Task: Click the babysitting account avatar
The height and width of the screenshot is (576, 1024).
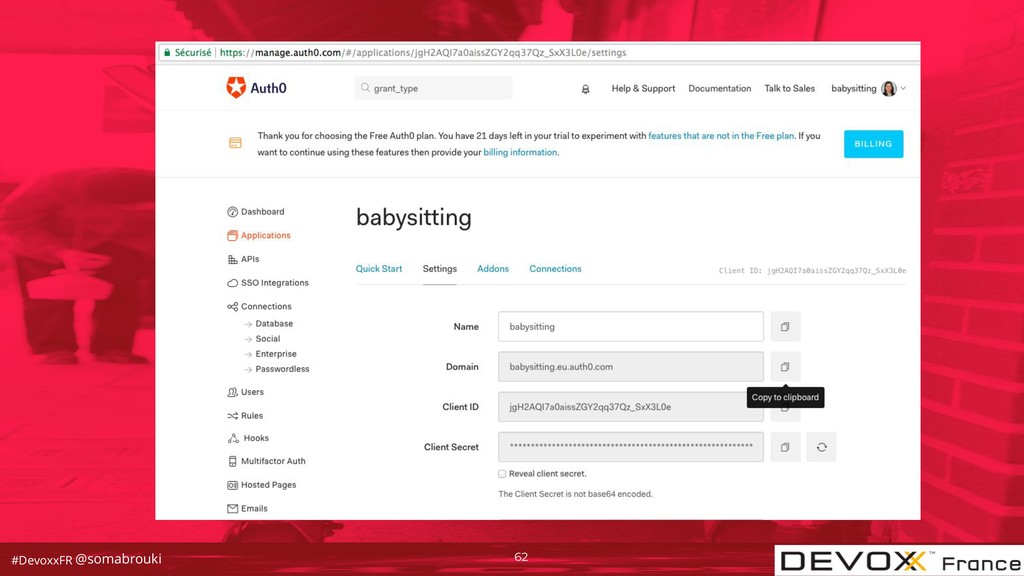Action: [888, 88]
